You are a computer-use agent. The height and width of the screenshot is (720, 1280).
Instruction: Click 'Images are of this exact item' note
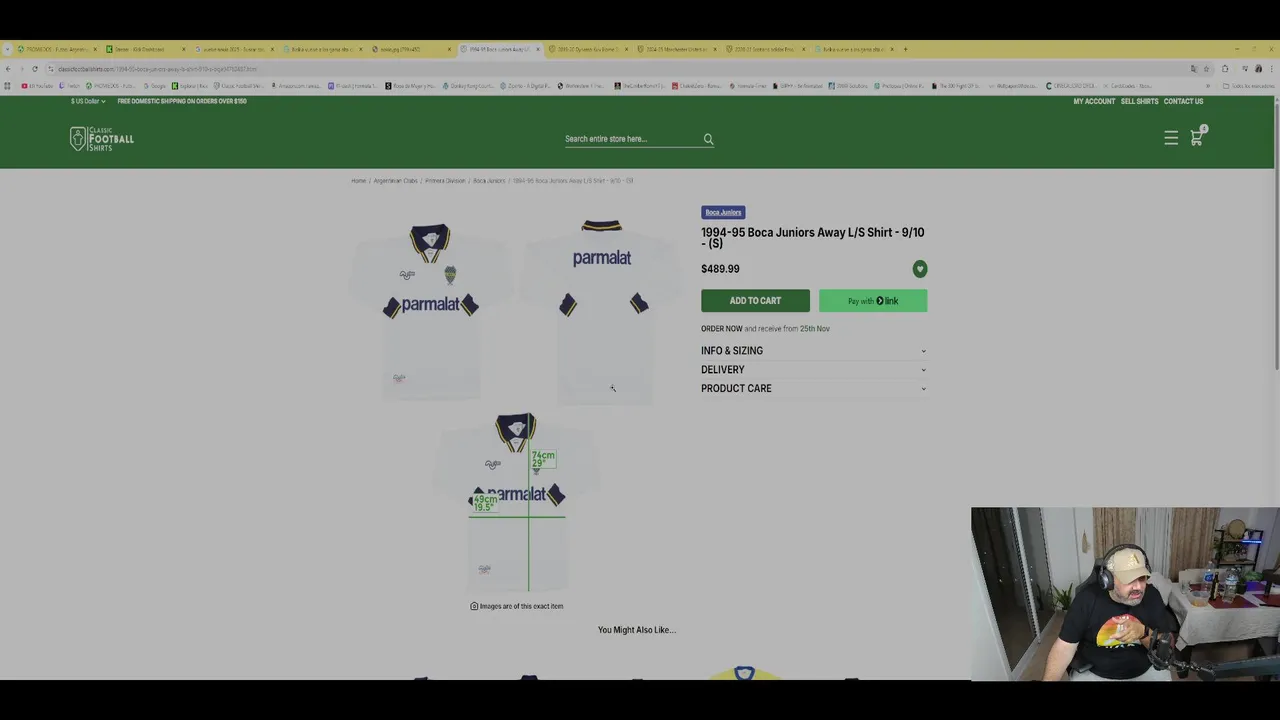coord(517,606)
